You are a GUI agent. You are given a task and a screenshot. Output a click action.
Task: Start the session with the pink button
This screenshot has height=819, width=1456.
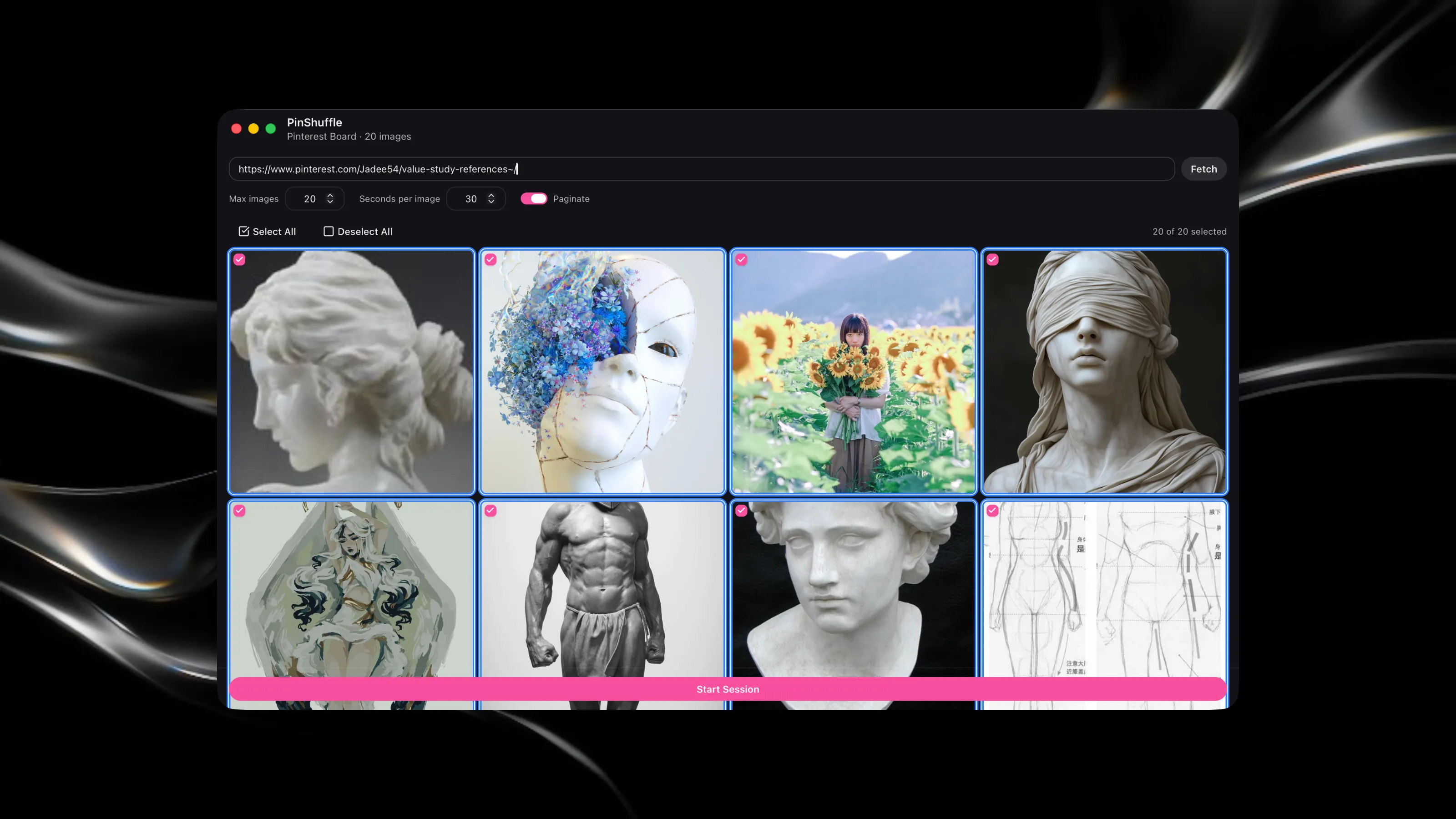(x=728, y=689)
